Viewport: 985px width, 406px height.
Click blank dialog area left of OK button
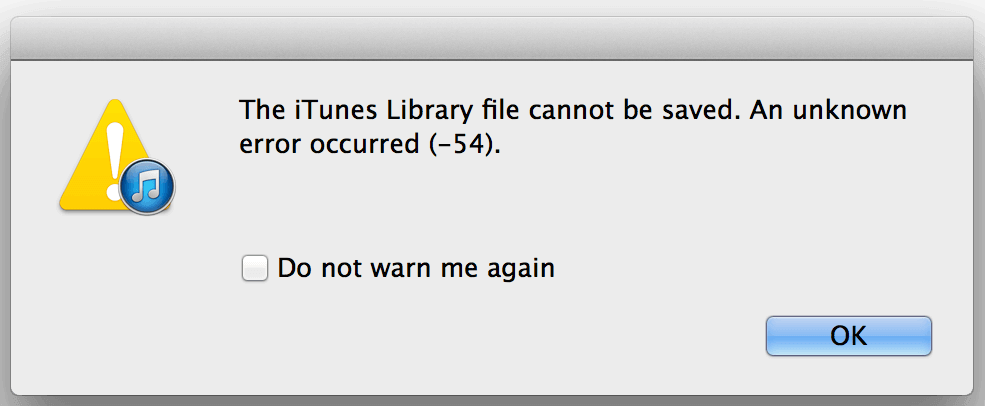click(500, 336)
